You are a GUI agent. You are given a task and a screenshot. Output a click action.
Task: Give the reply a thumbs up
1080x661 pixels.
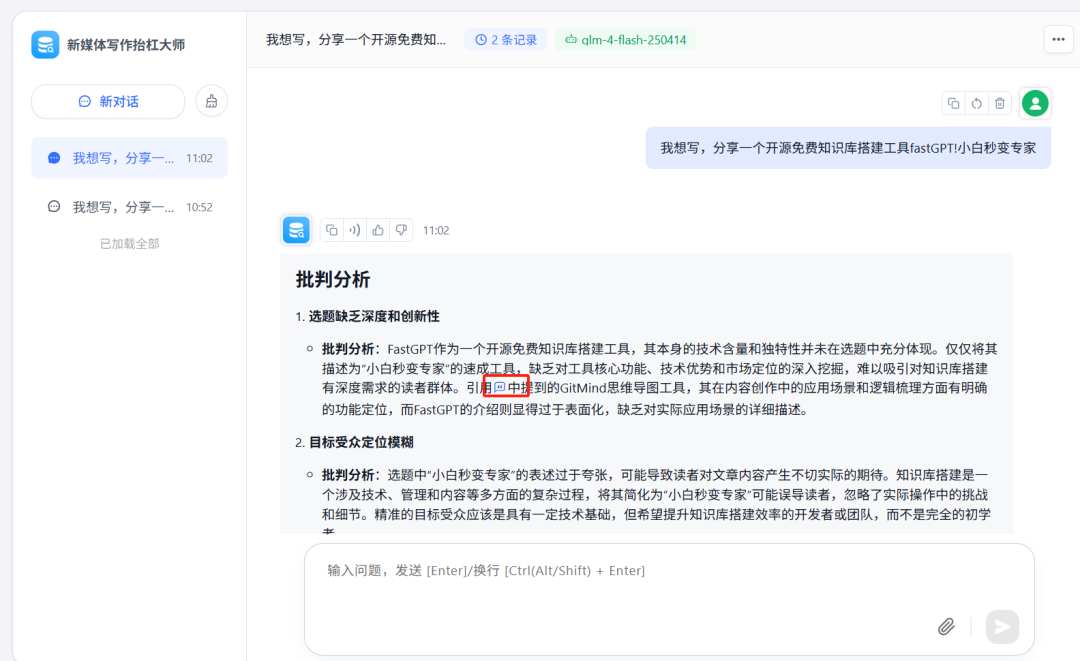[x=378, y=230]
